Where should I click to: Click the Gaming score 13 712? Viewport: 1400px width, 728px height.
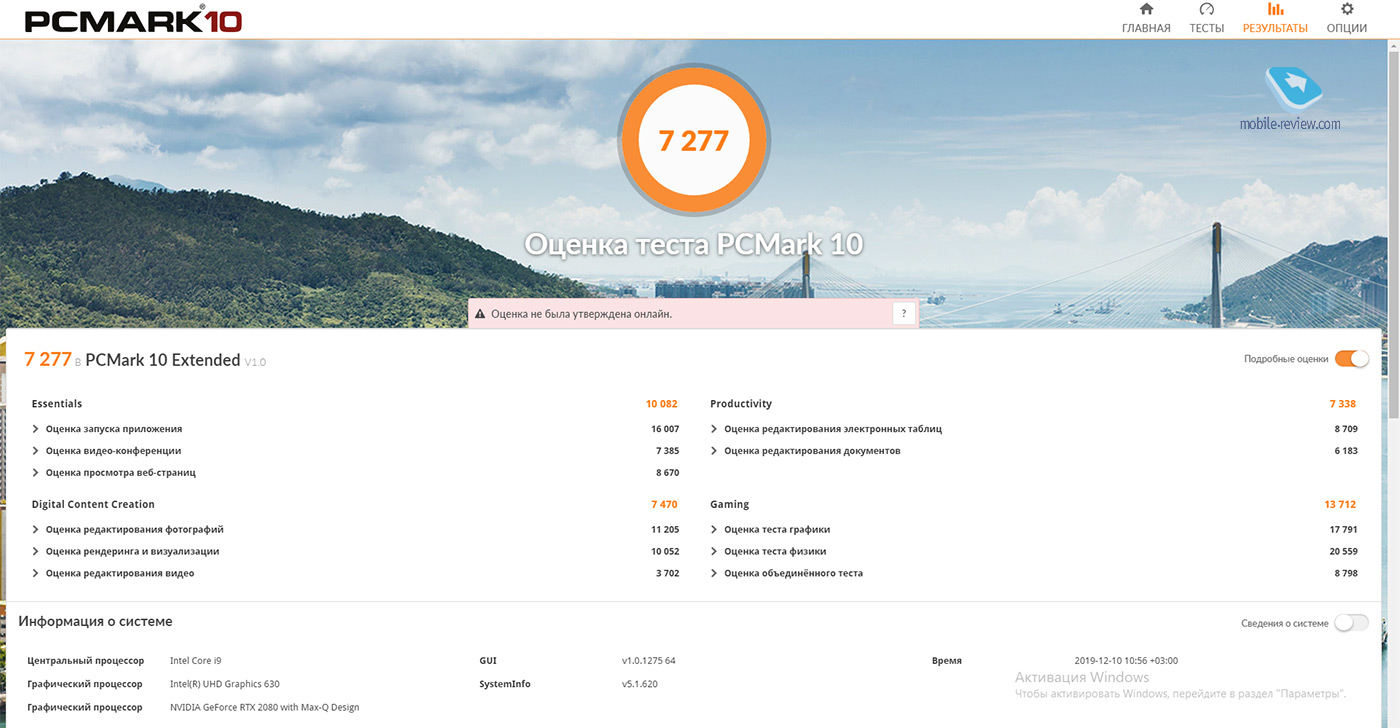[x=1340, y=505]
